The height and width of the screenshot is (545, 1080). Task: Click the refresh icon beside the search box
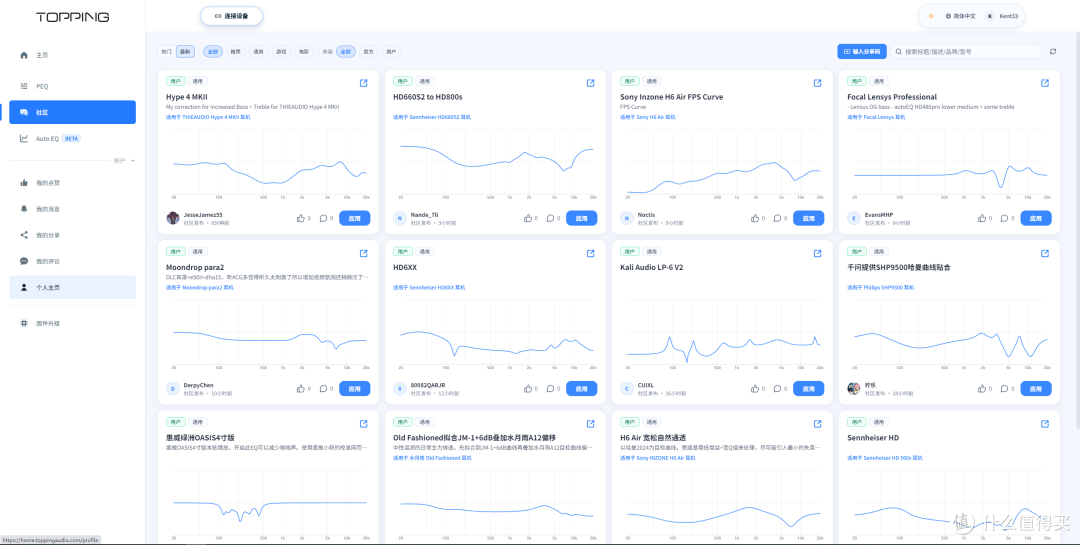click(1052, 51)
